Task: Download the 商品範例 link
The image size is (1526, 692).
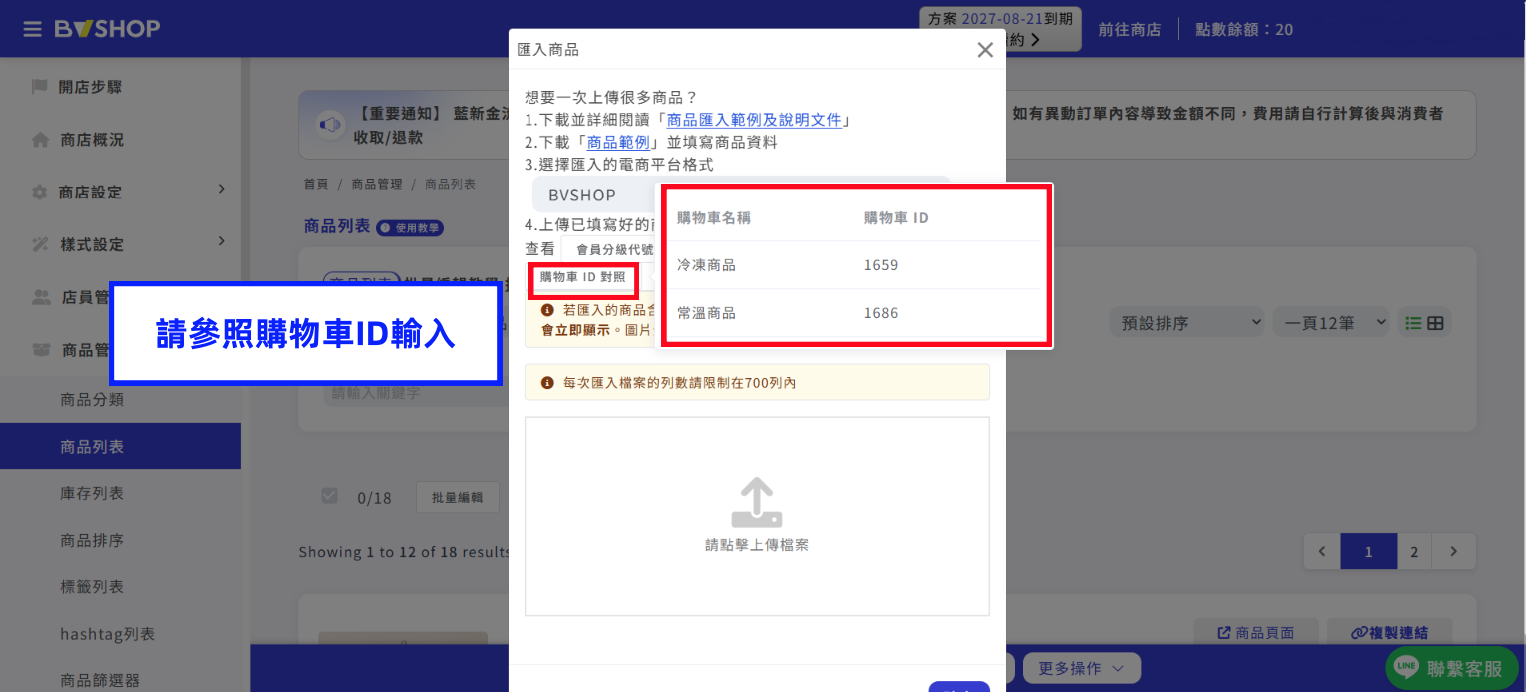Action: click(x=618, y=142)
